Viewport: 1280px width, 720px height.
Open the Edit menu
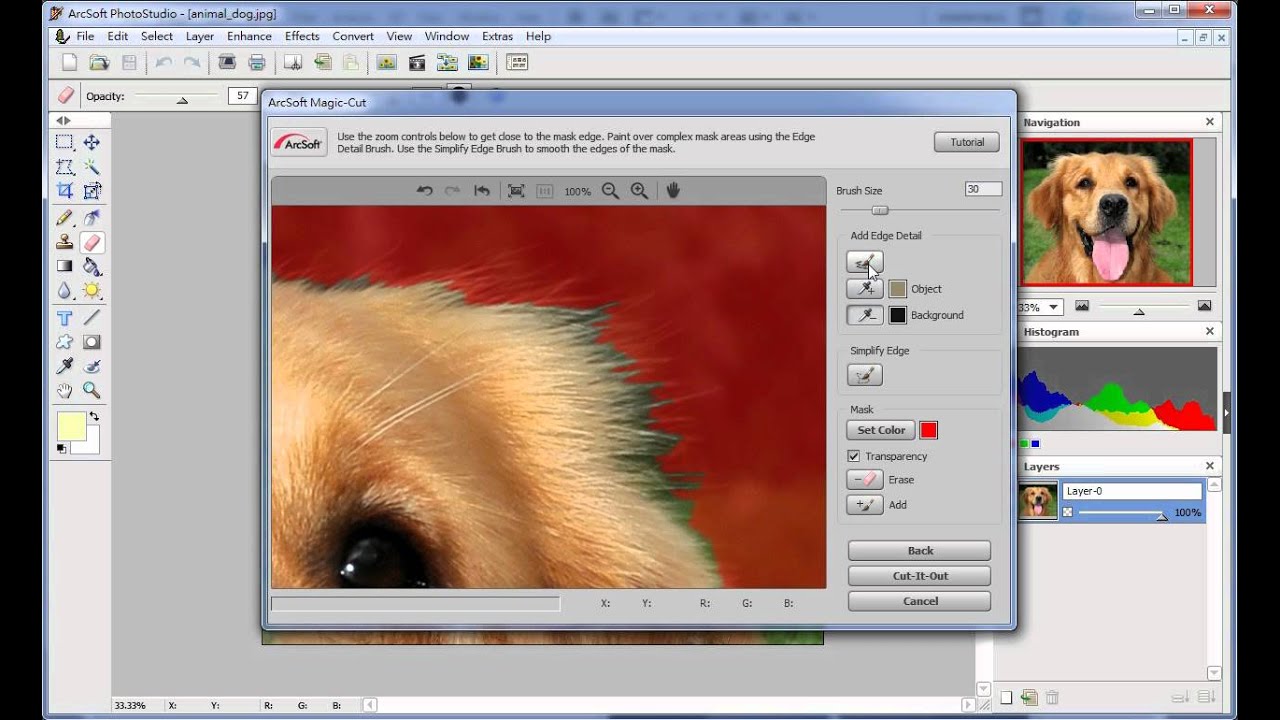click(x=118, y=36)
